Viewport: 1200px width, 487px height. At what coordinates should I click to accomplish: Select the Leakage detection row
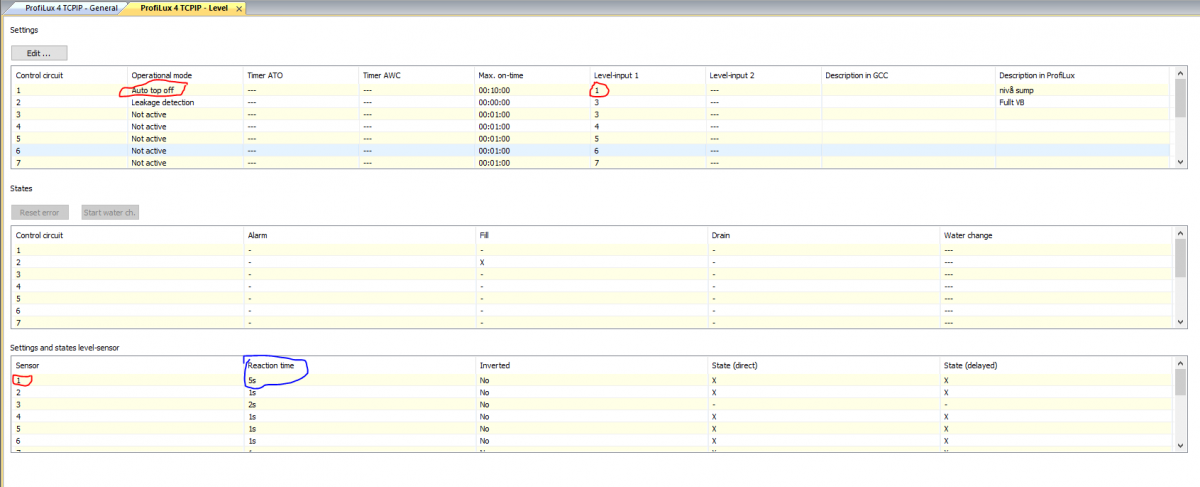coord(590,102)
